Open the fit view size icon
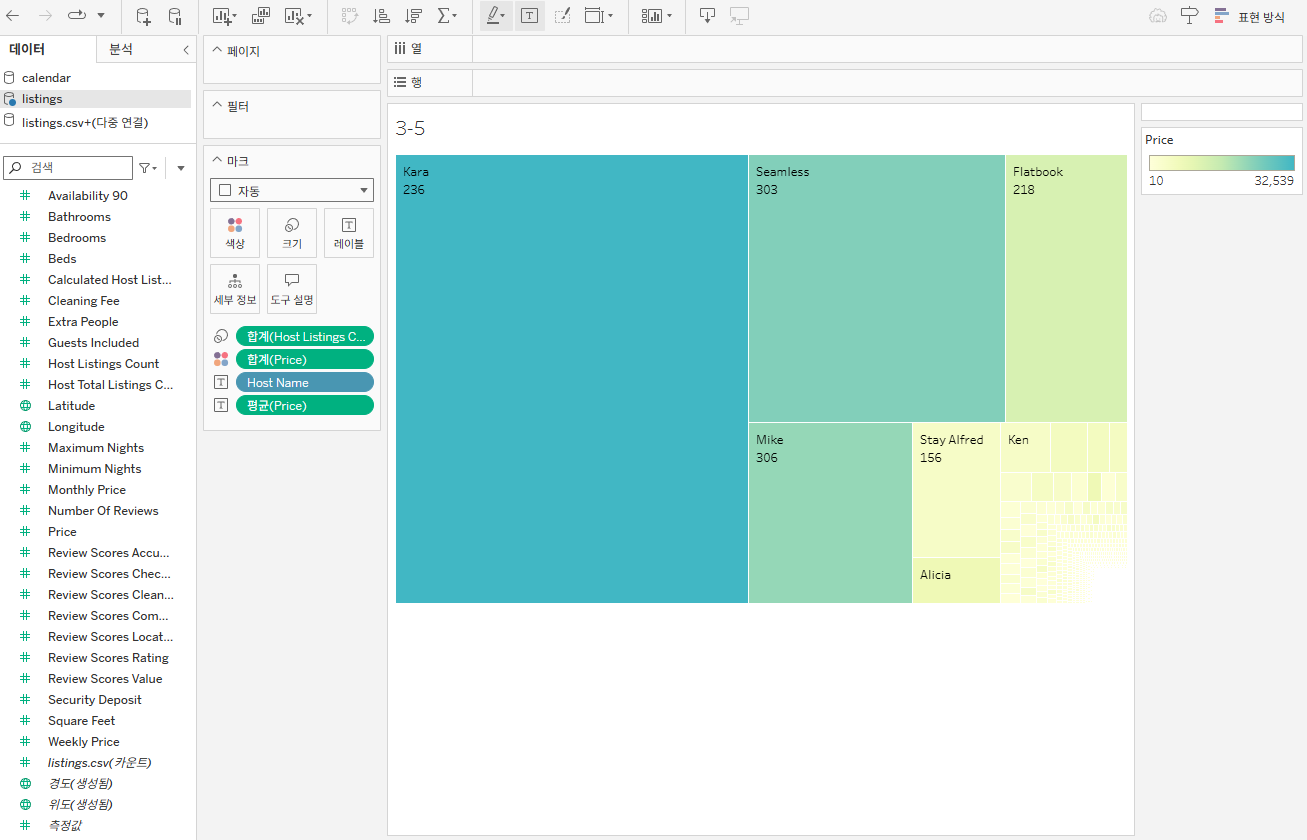1307x840 pixels. [x=594, y=16]
